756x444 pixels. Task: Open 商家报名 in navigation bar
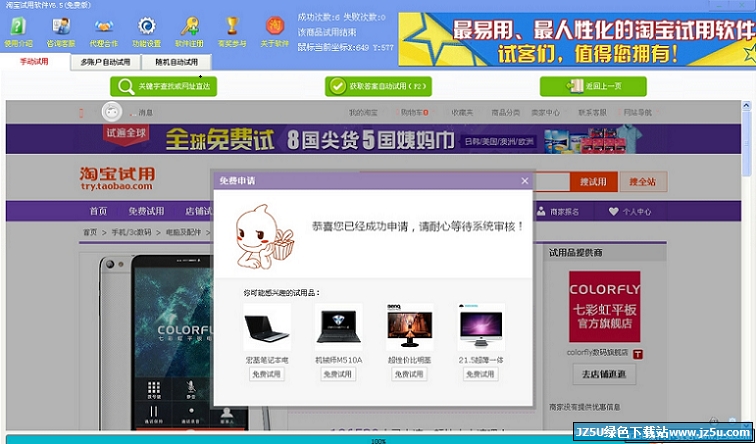pos(559,212)
